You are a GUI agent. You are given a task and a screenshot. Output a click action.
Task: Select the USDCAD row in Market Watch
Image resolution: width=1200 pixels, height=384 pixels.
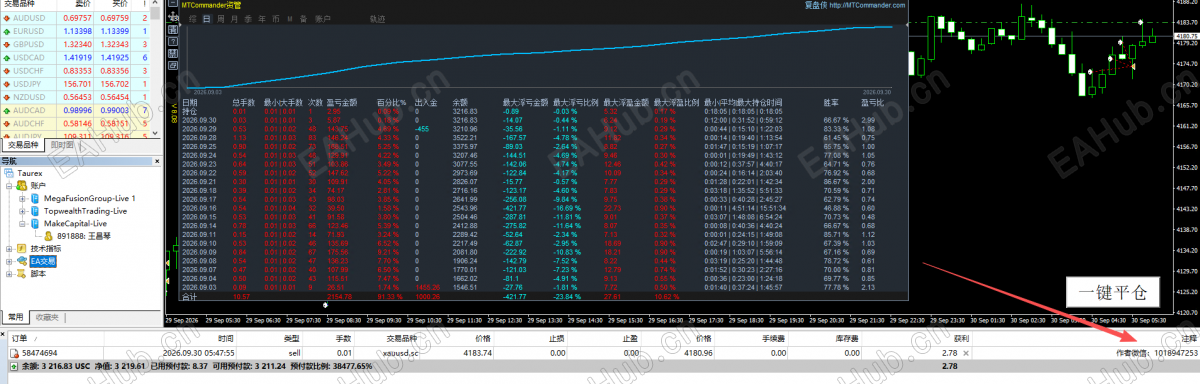coord(76,57)
